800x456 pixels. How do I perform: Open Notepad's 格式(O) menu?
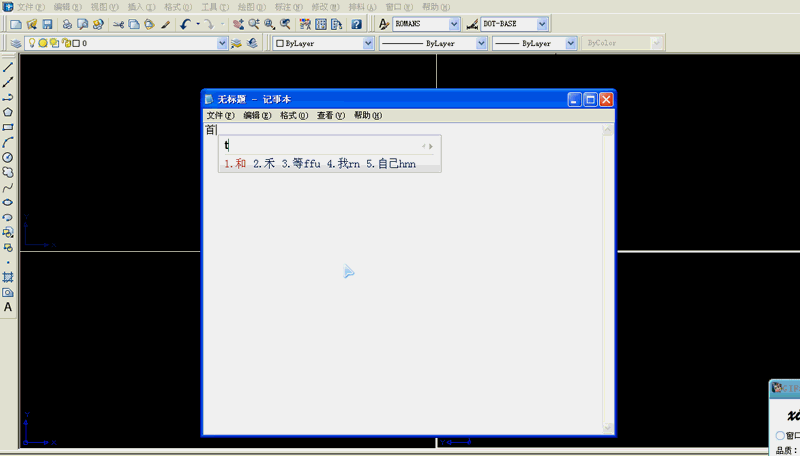(x=294, y=116)
